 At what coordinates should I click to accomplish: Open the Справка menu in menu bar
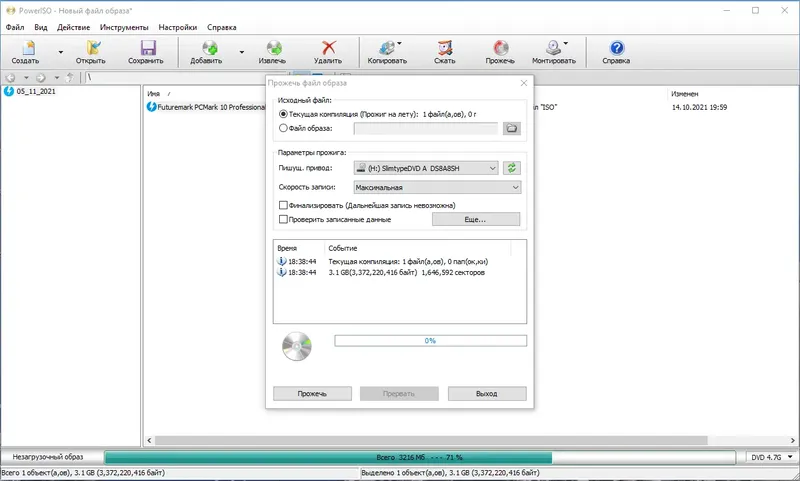221,27
